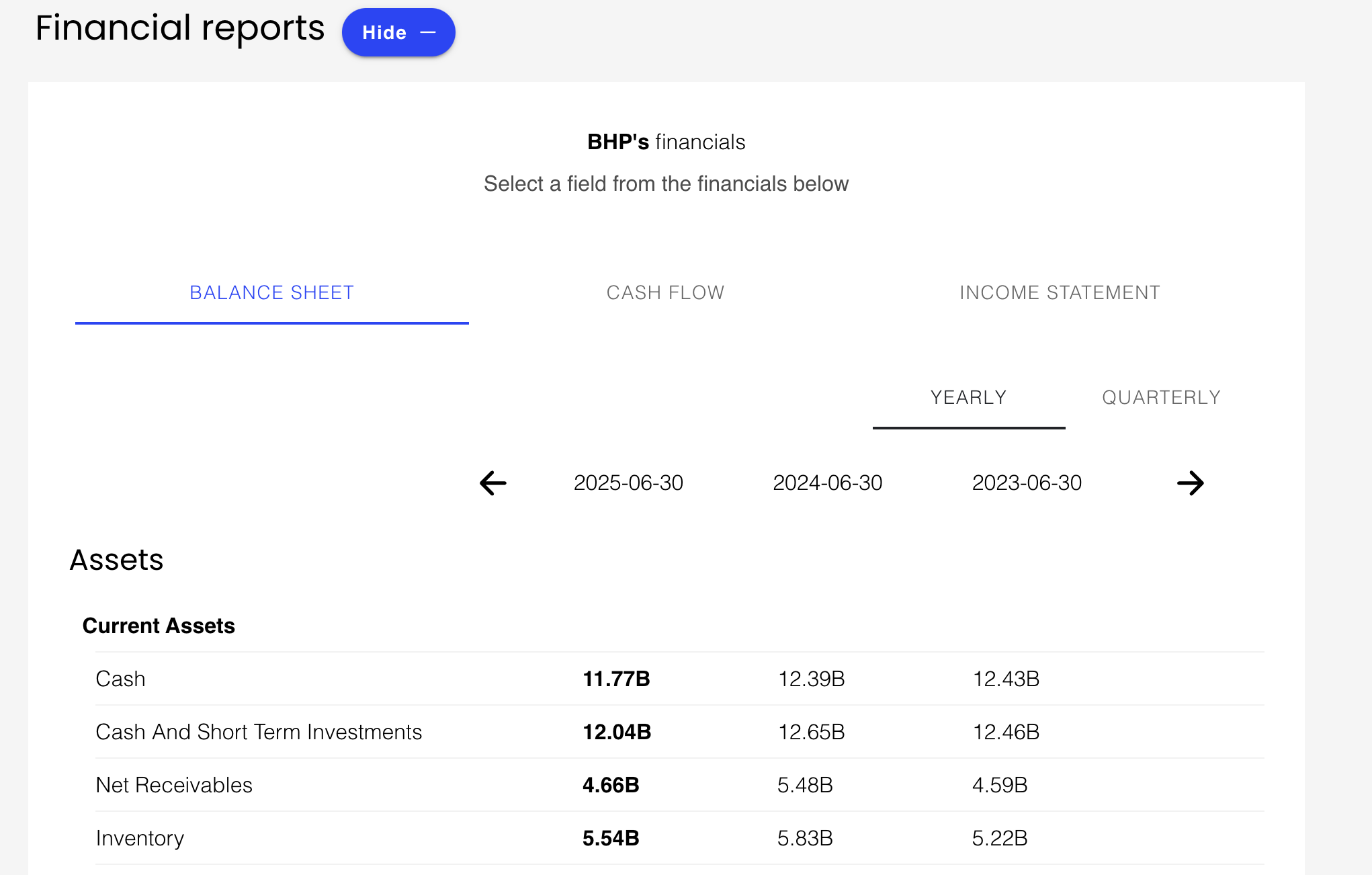Select Cash And Short Term Investments row
This screenshot has width=1372, height=875.
click(x=259, y=732)
